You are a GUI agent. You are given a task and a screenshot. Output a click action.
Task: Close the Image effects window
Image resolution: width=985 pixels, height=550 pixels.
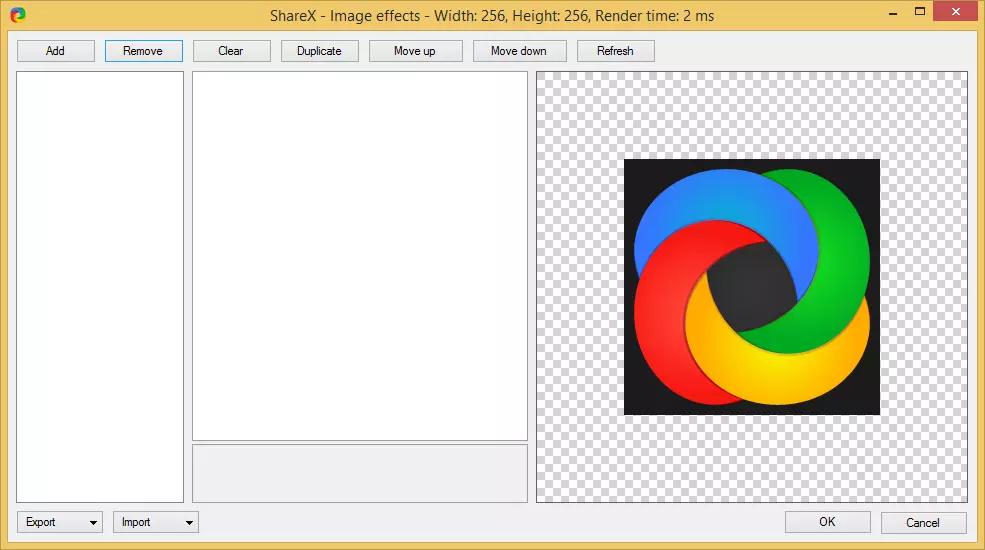958,12
